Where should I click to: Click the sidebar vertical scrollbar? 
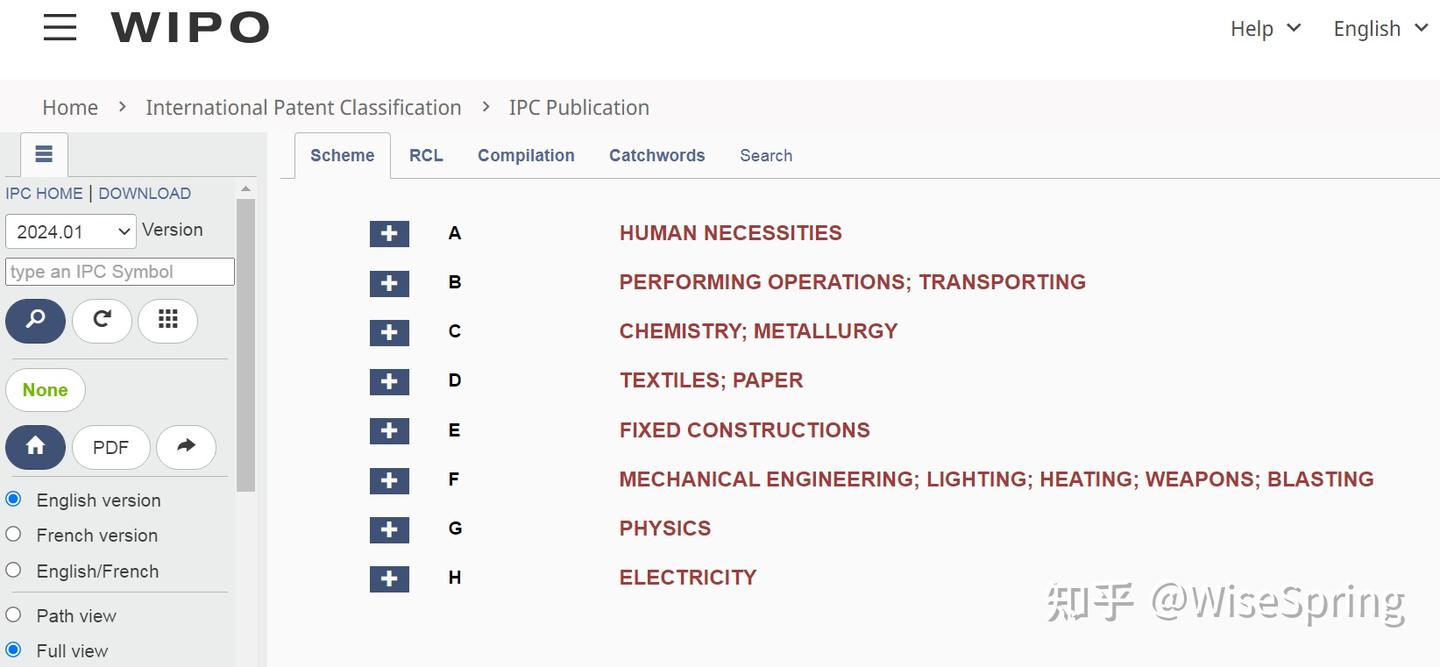(246, 345)
